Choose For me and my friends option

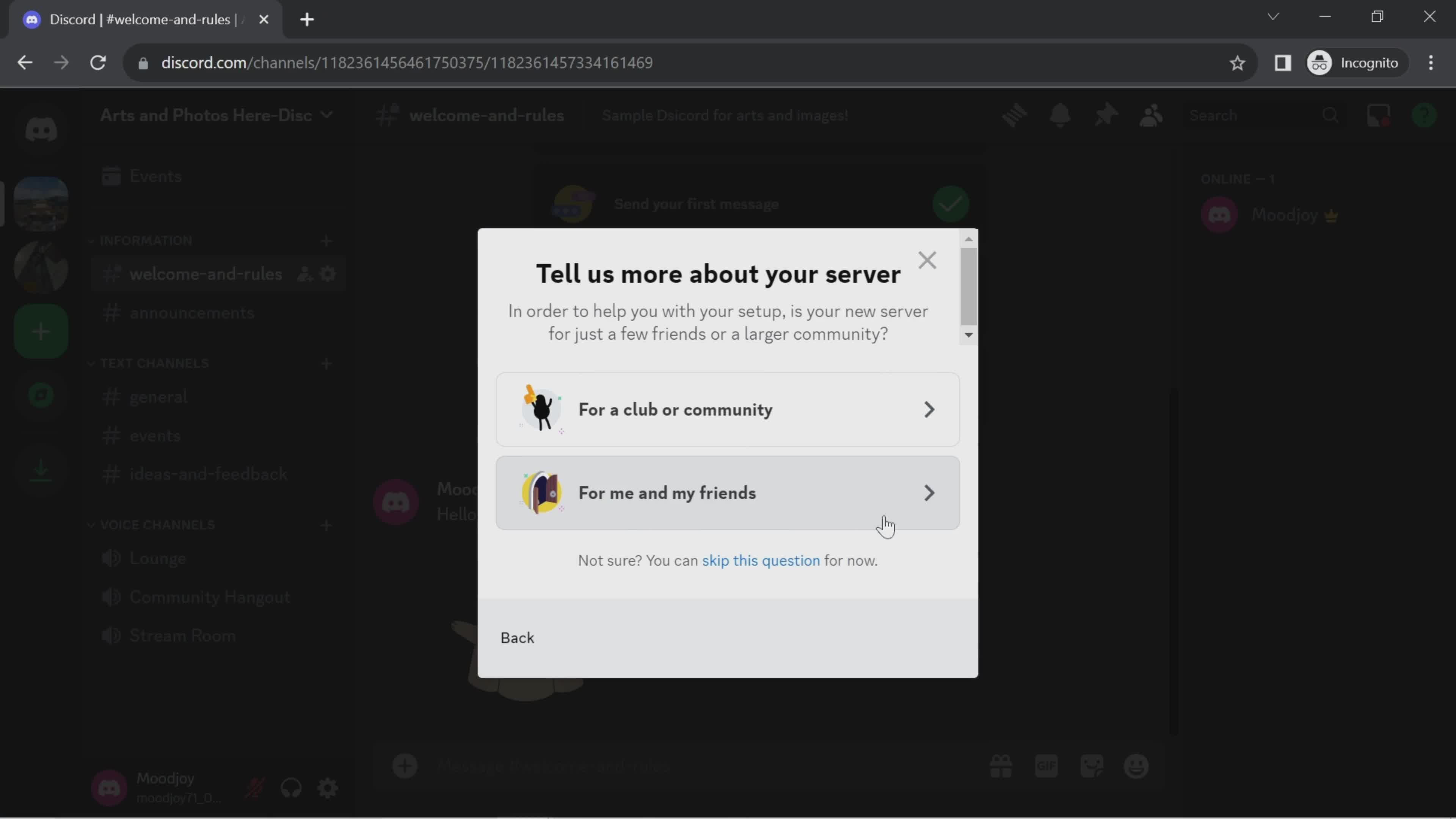point(728,493)
